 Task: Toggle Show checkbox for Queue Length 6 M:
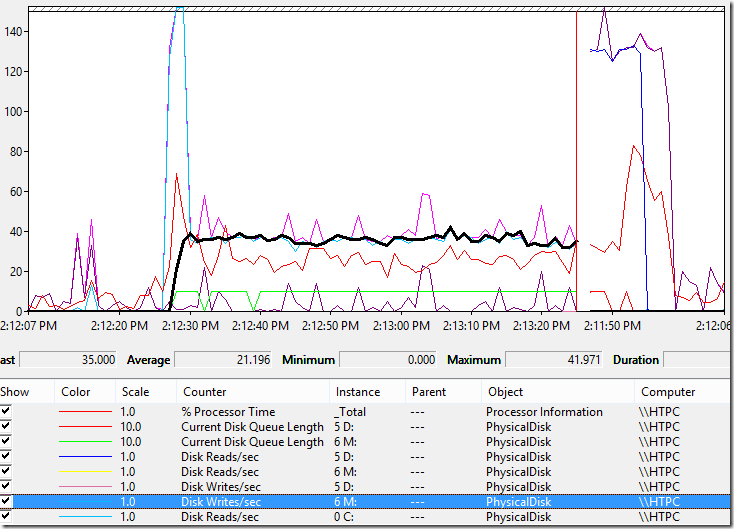pyautogui.click(x=6, y=441)
